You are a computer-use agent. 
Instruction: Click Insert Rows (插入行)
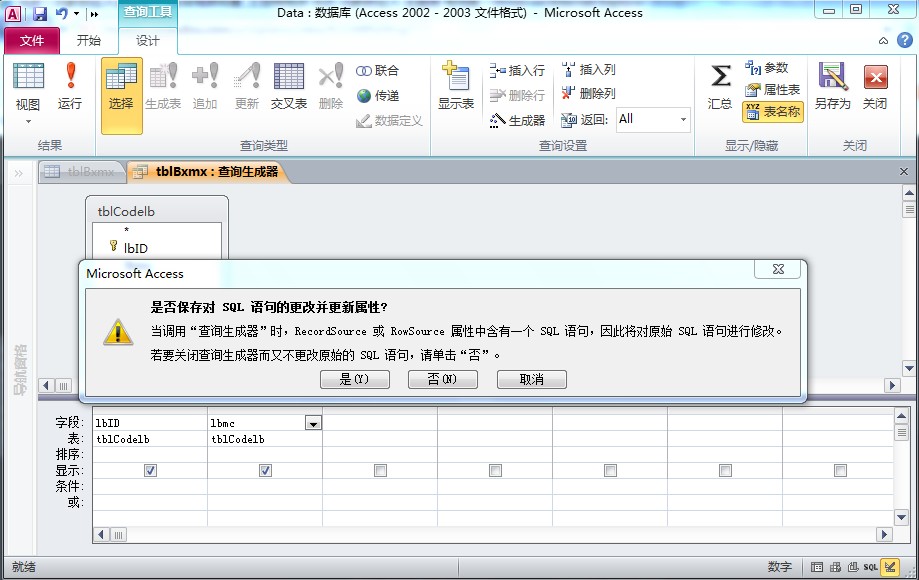(x=517, y=70)
